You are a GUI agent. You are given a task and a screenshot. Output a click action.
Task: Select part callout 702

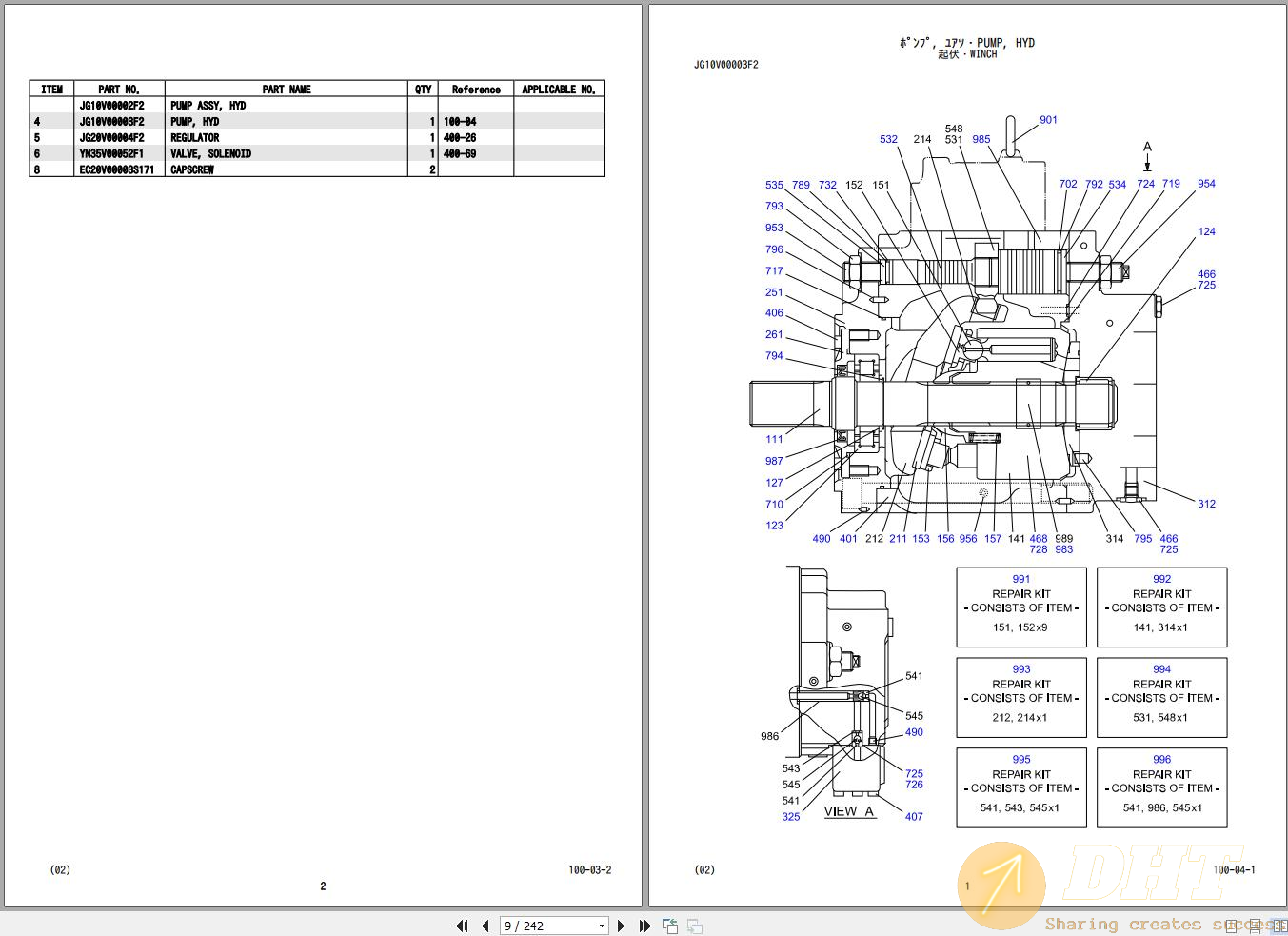tap(1068, 185)
